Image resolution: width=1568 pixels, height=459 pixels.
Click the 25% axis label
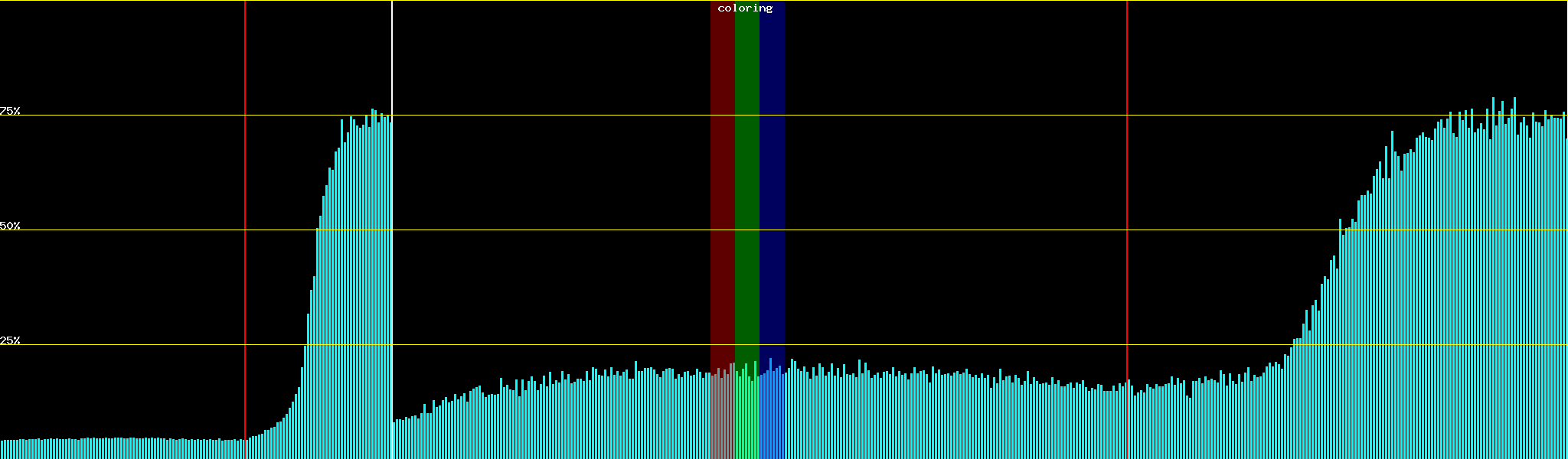[x=10, y=340]
